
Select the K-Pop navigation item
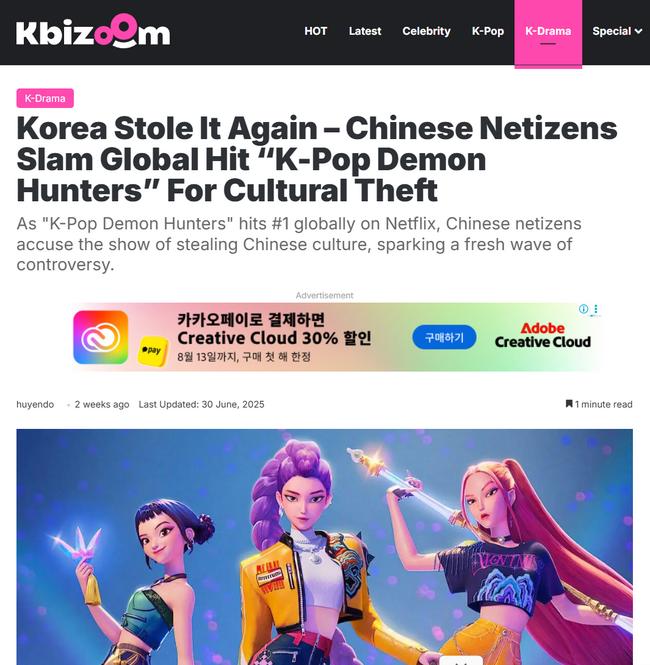(488, 31)
